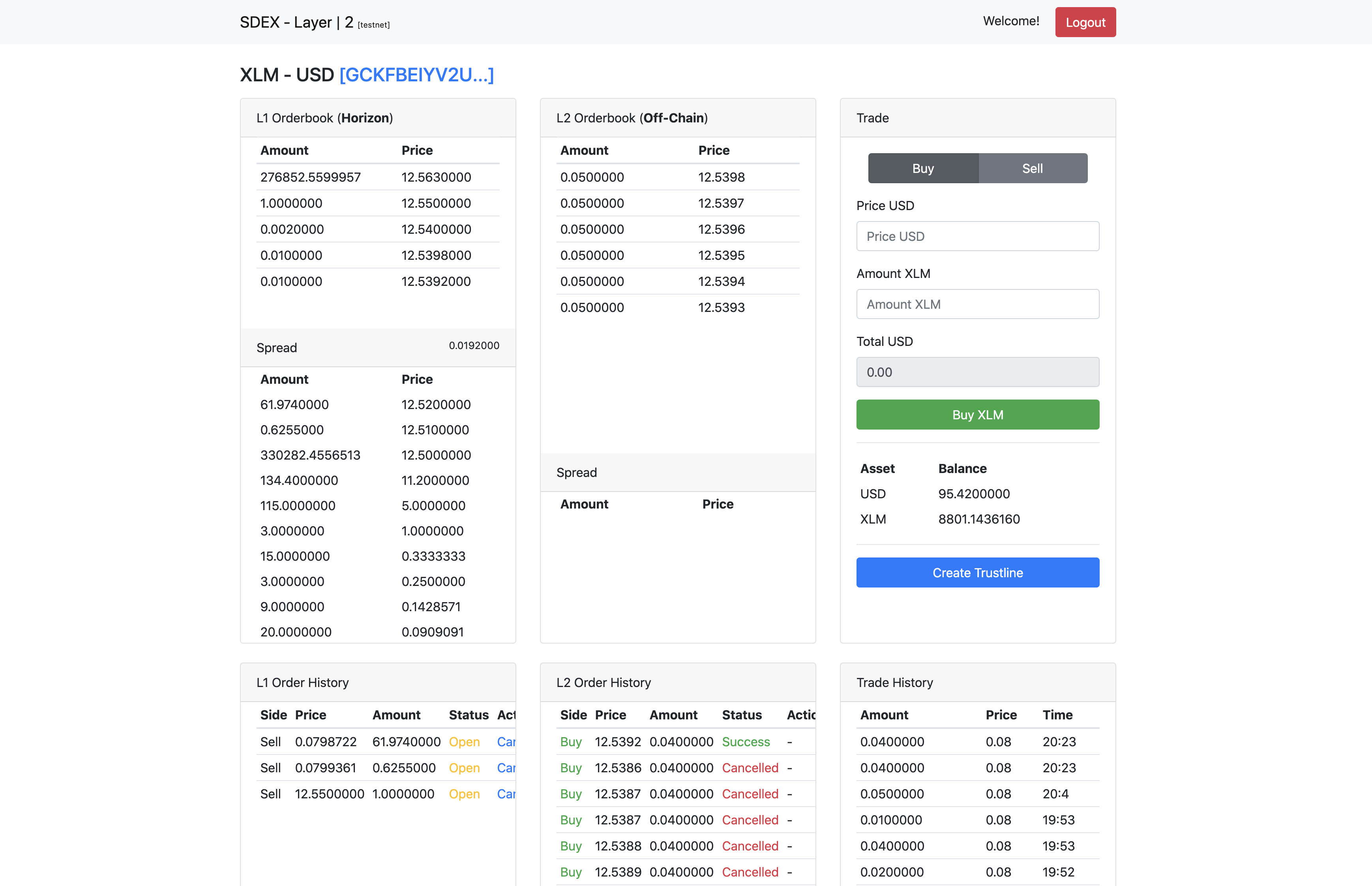Open the GCKFBEIYV2U issuer link
This screenshot has height=886, width=1372.
click(416, 75)
